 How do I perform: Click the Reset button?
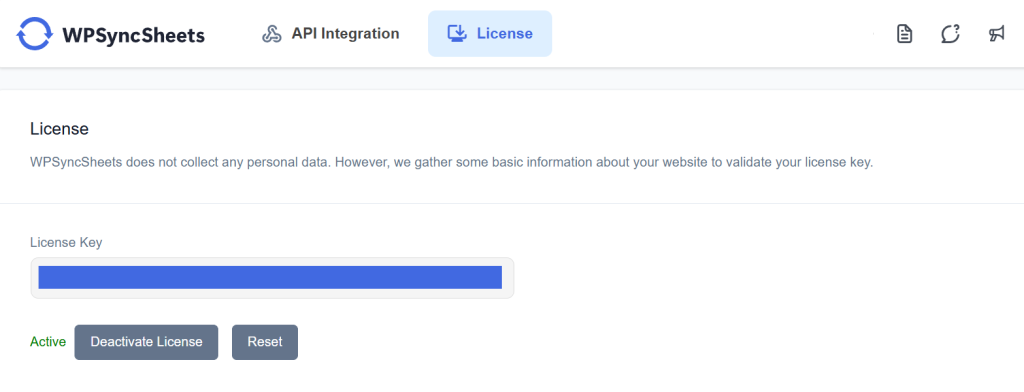(x=264, y=342)
